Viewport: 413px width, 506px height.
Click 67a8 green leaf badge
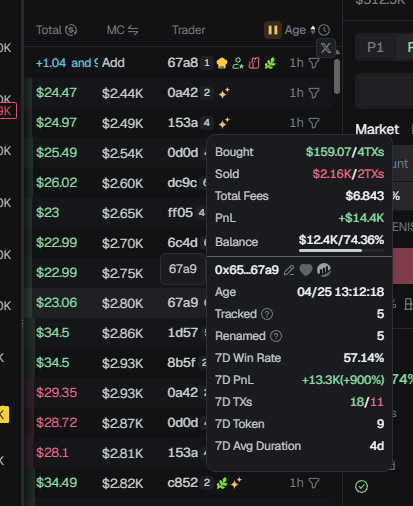click(270, 63)
